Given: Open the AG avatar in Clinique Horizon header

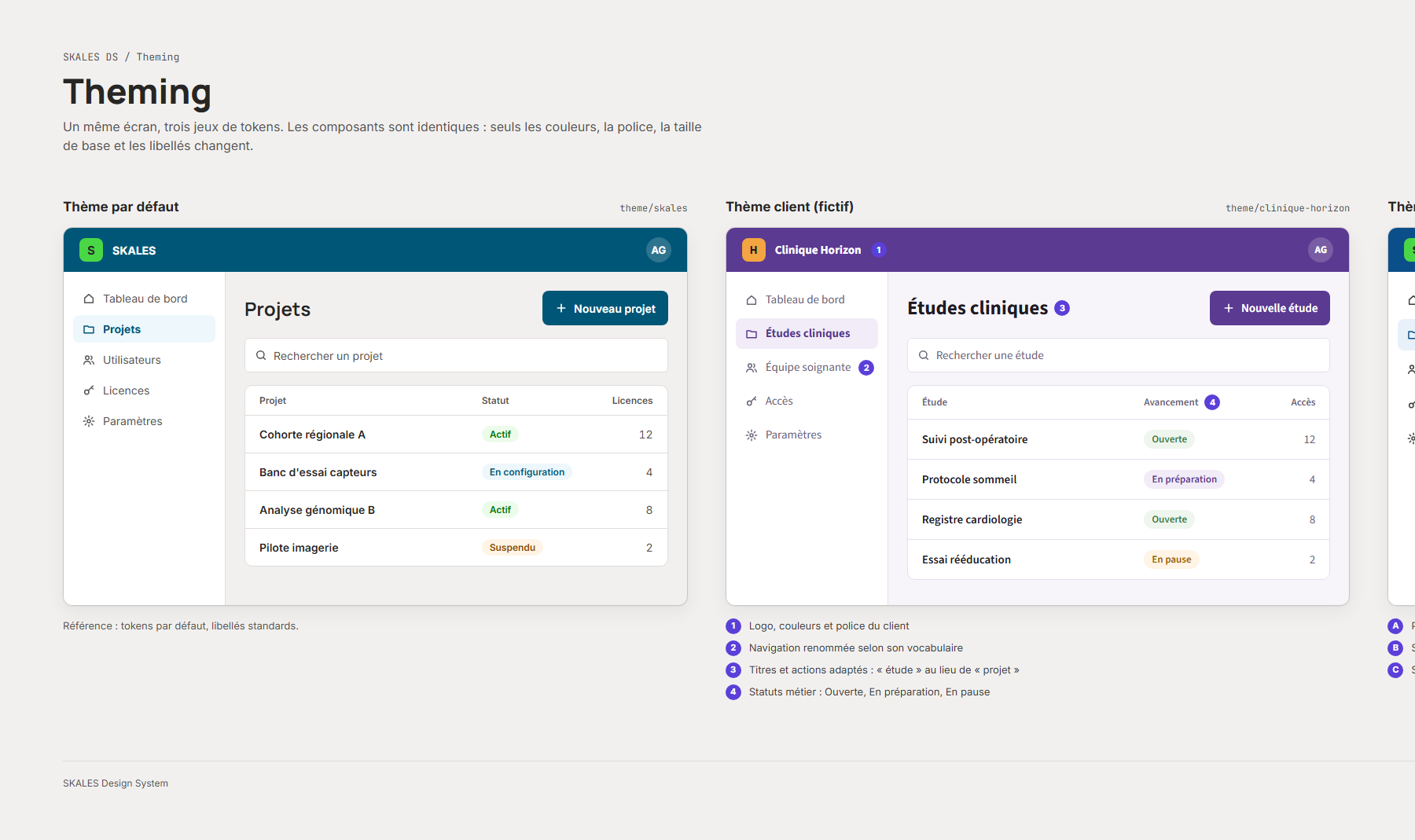Looking at the screenshot, I should coord(1321,250).
